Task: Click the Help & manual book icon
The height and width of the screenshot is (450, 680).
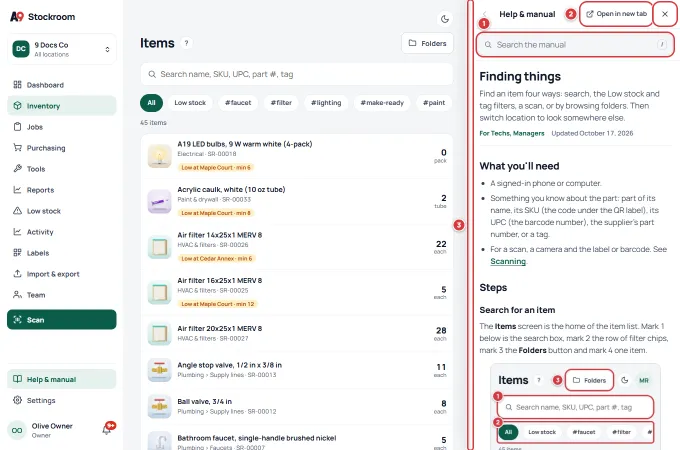Action: (x=17, y=379)
